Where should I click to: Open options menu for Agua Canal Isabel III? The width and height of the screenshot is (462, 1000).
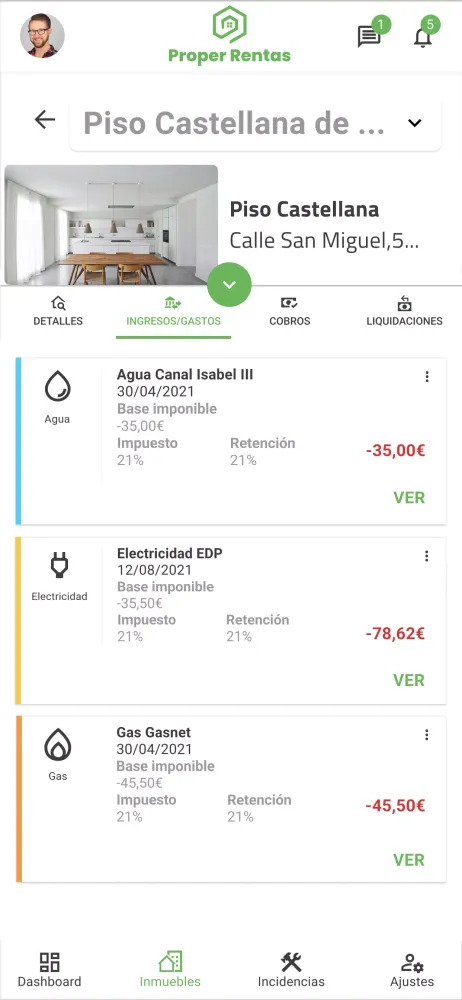(427, 377)
